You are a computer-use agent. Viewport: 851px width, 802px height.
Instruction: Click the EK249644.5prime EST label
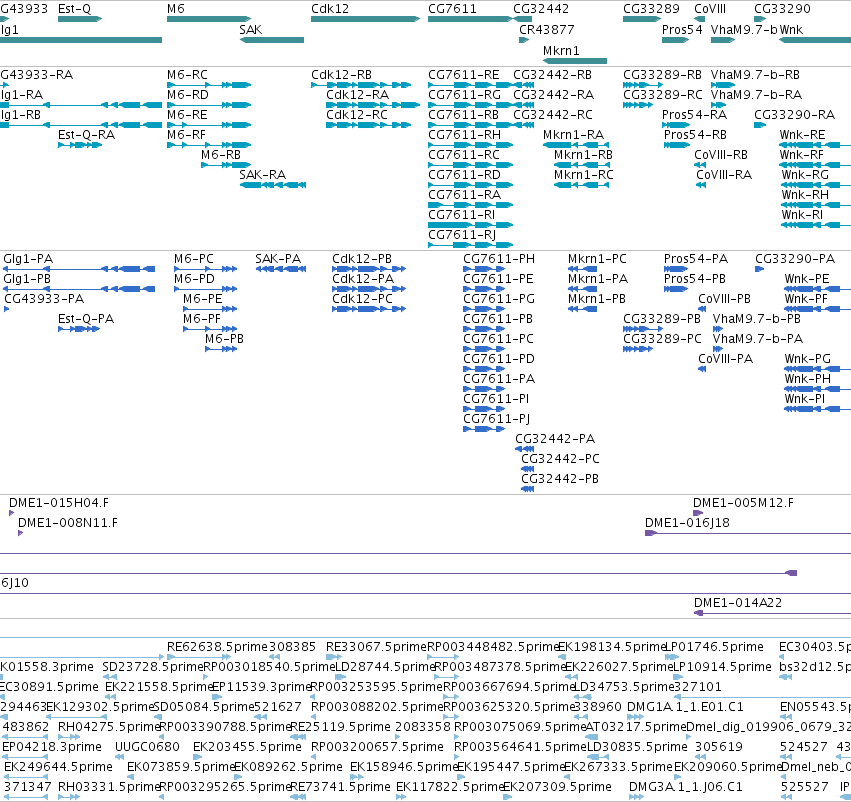(59, 766)
